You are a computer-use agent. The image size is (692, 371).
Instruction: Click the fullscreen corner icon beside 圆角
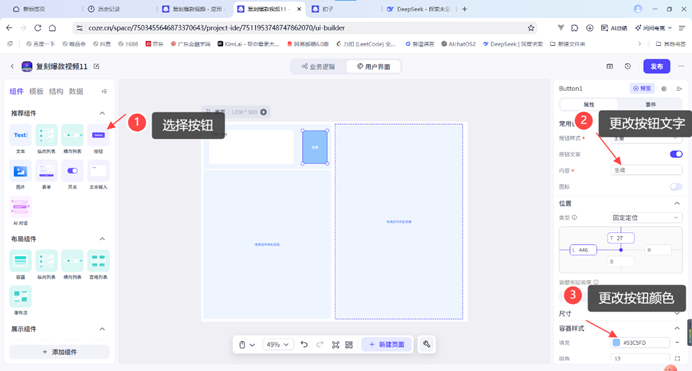(677, 359)
